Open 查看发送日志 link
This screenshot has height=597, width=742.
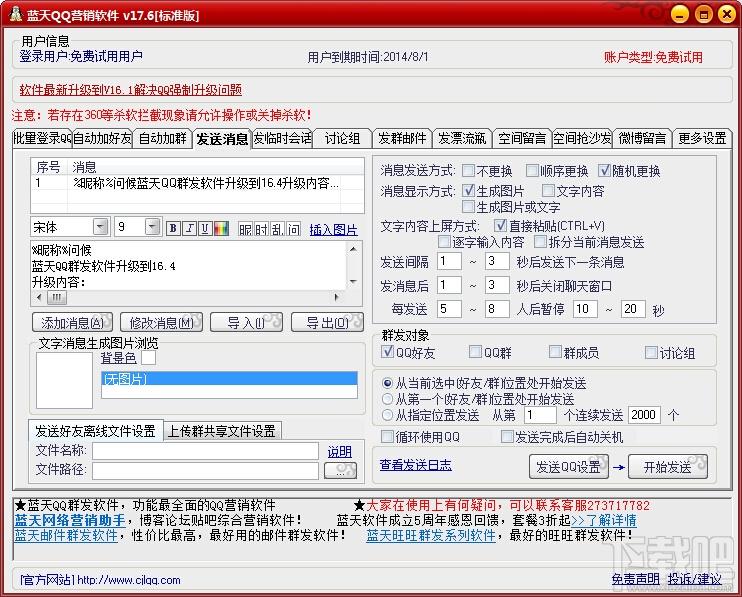pos(415,465)
